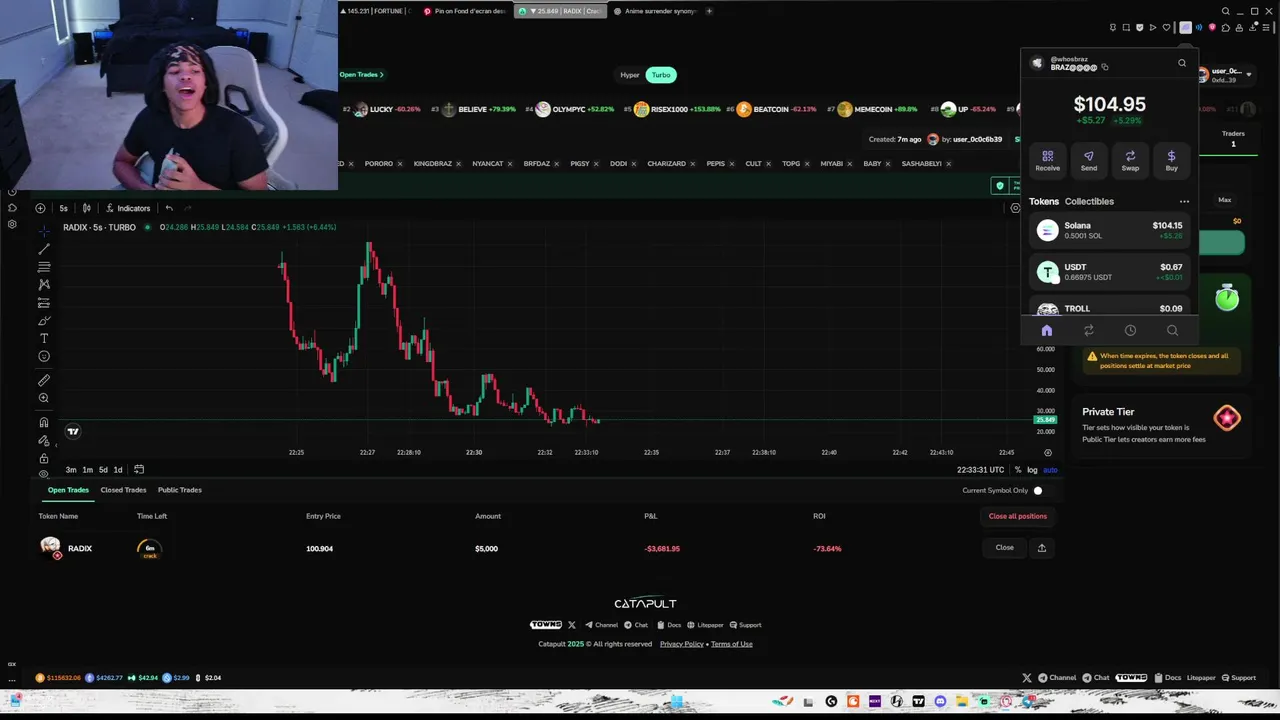Switch to wallet Tokens tab
Viewport: 1280px width, 720px height.
[x=1044, y=201]
